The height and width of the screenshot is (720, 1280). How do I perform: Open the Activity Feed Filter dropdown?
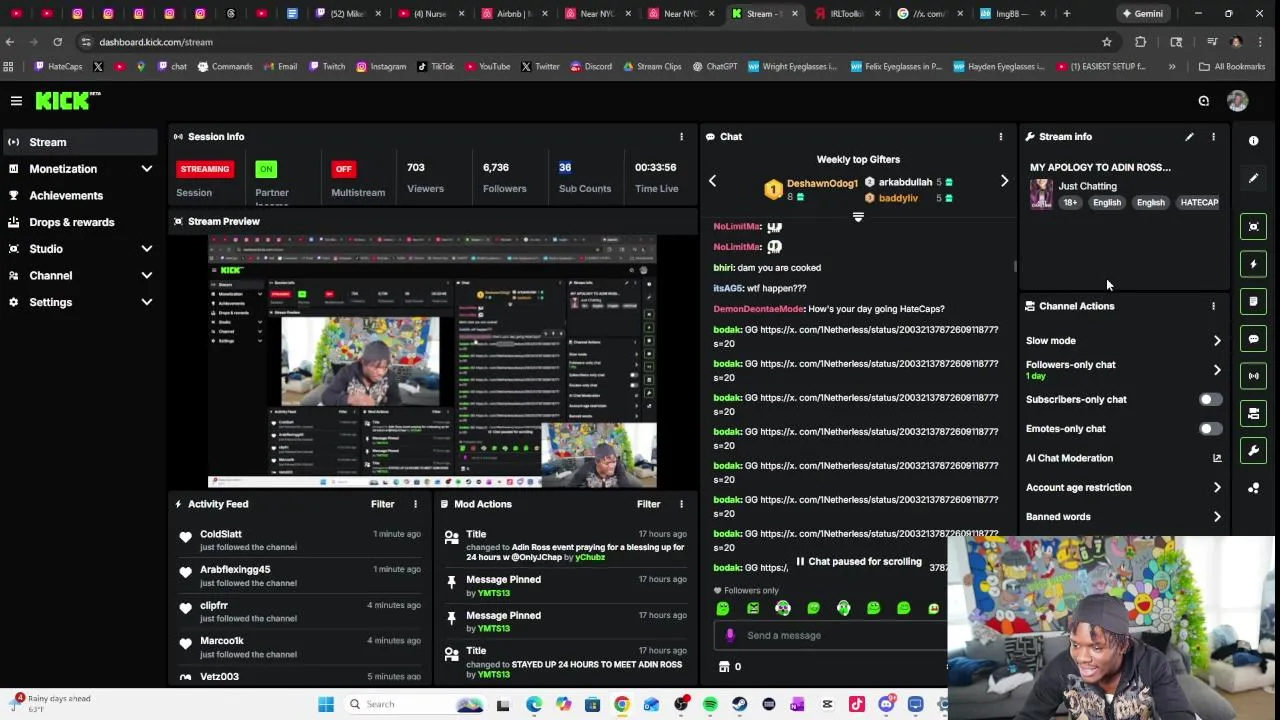(383, 504)
